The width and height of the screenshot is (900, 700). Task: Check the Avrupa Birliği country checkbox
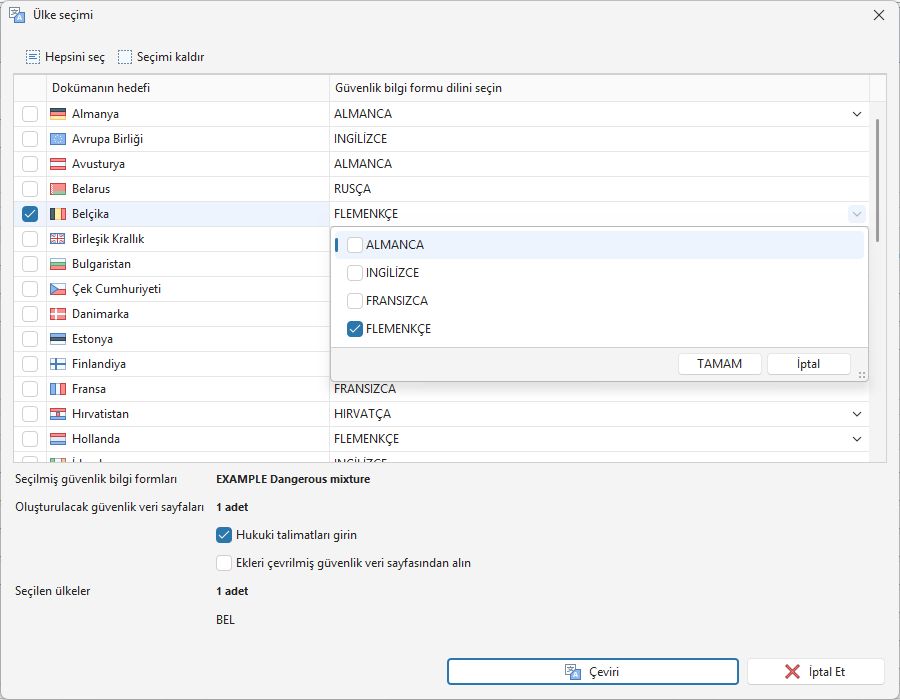(x=30, y=139)
